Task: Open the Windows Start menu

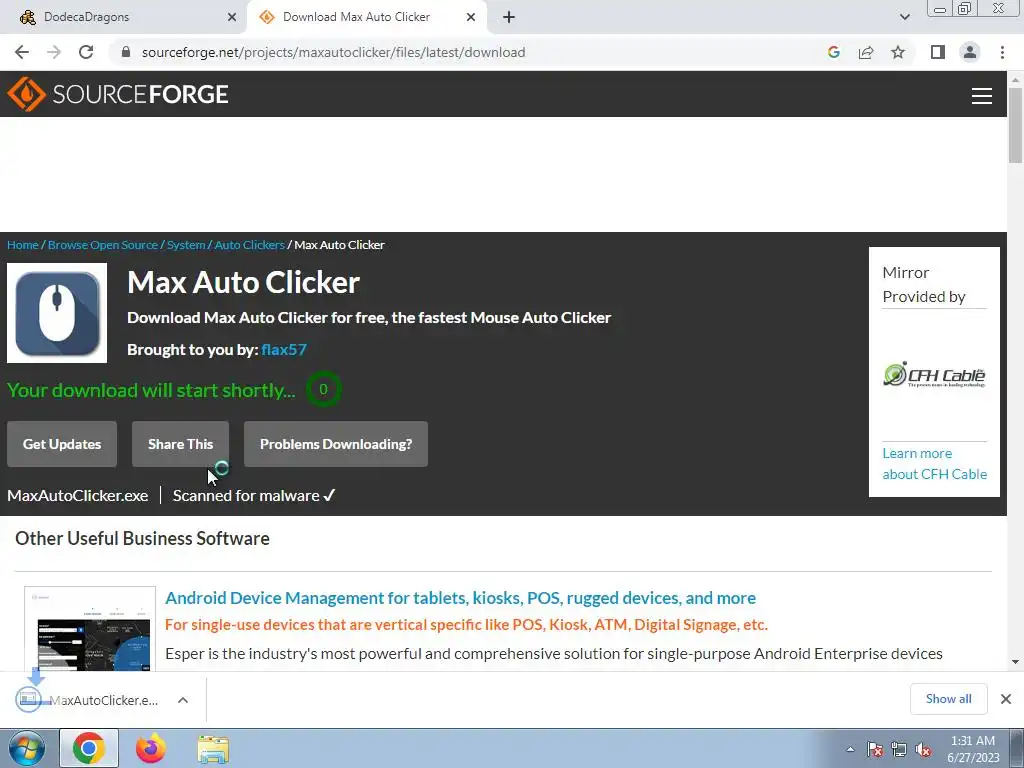Action: click(26, 748)
